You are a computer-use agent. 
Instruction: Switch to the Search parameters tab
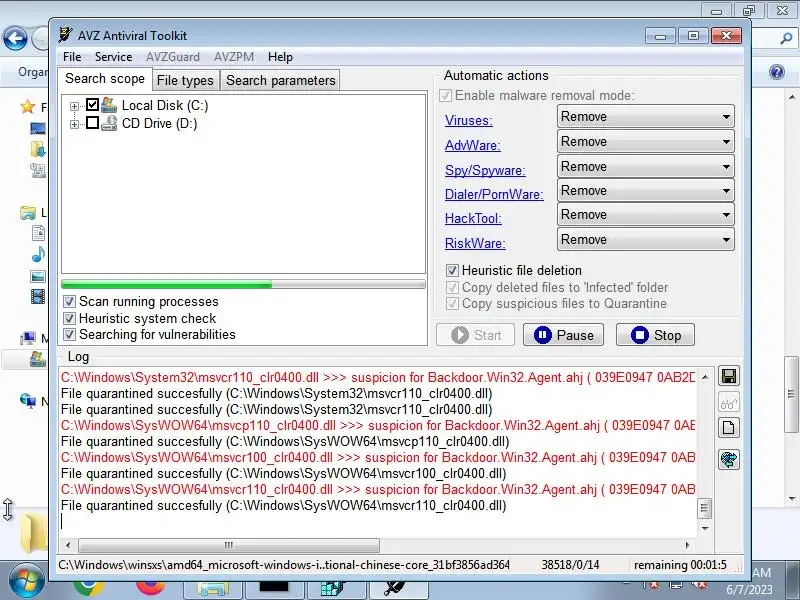click(x=281, y=80)
